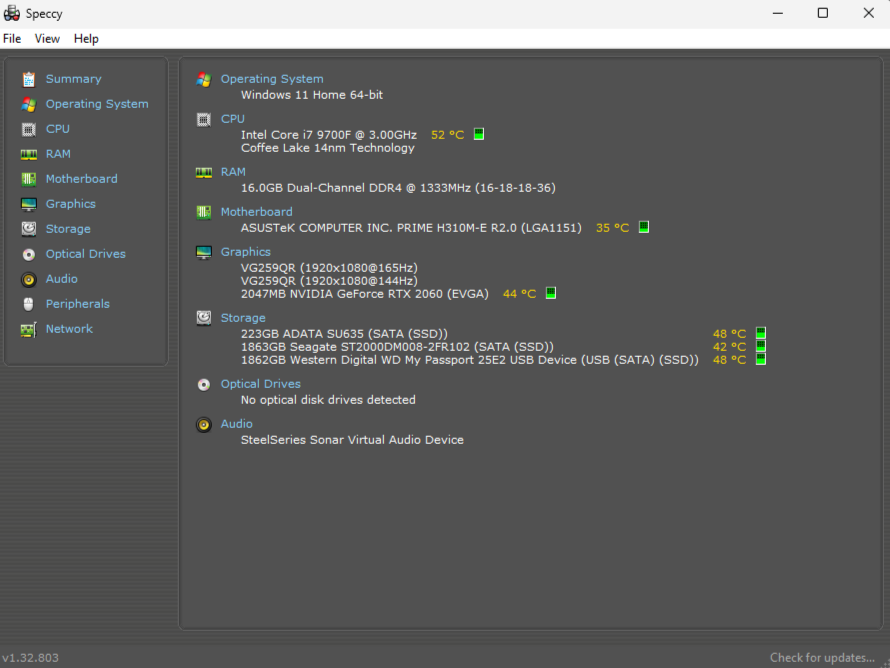View the Graphics section from sidebar

pos(71,204)
